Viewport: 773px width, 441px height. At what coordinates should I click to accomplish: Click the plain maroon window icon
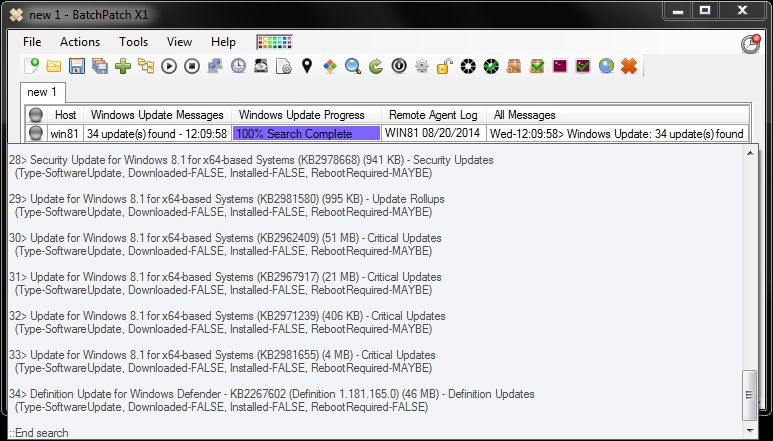click(x=560, y=66)
